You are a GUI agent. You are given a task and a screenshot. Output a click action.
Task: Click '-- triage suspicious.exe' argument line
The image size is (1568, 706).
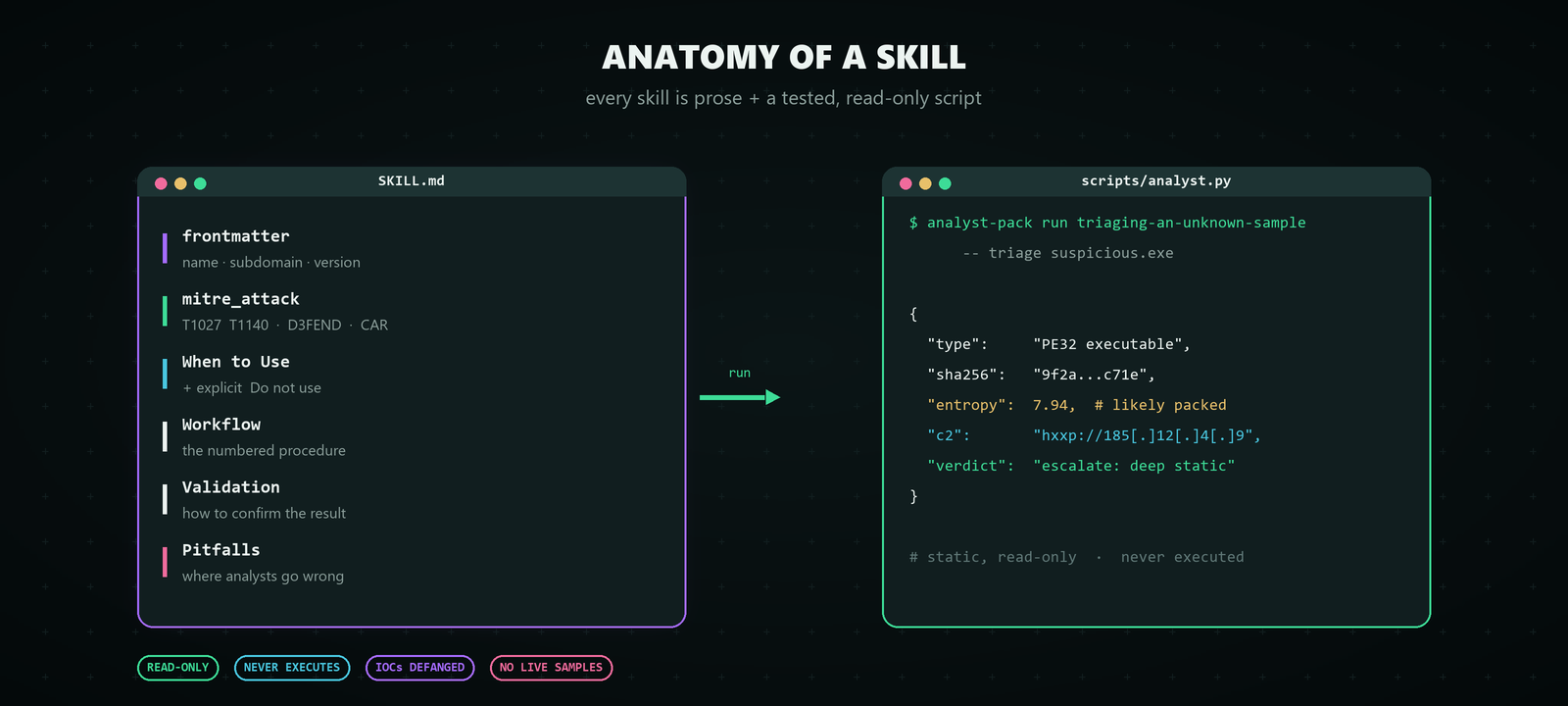coord(1068,254)
